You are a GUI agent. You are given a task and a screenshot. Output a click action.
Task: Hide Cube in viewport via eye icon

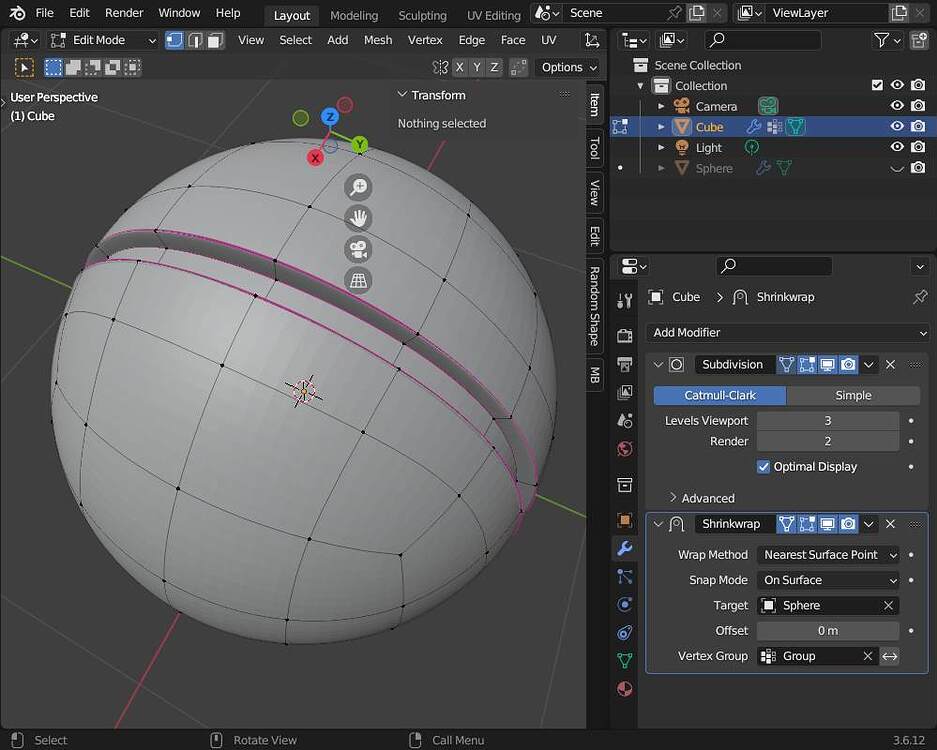(x=897, y=126)
